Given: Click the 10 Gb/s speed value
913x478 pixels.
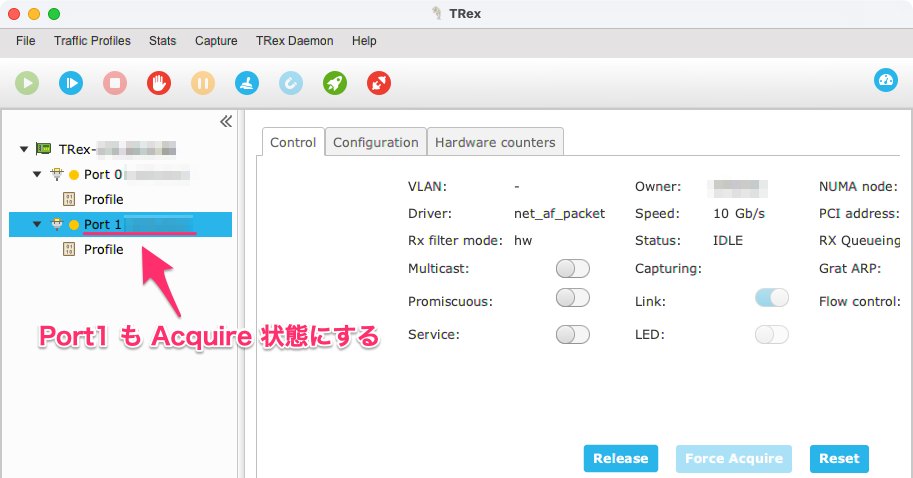Looking at the screenshot, I should [739, 214].
